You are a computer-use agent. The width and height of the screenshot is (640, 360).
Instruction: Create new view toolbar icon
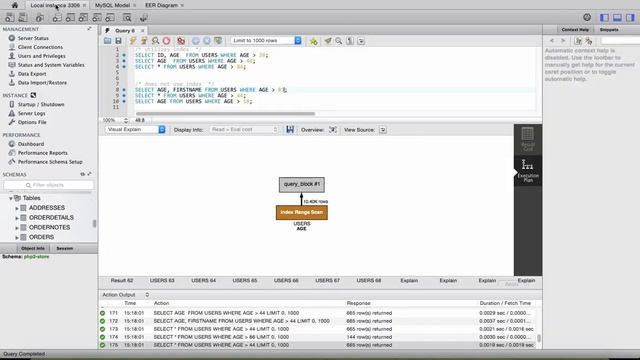pos(83,18)
